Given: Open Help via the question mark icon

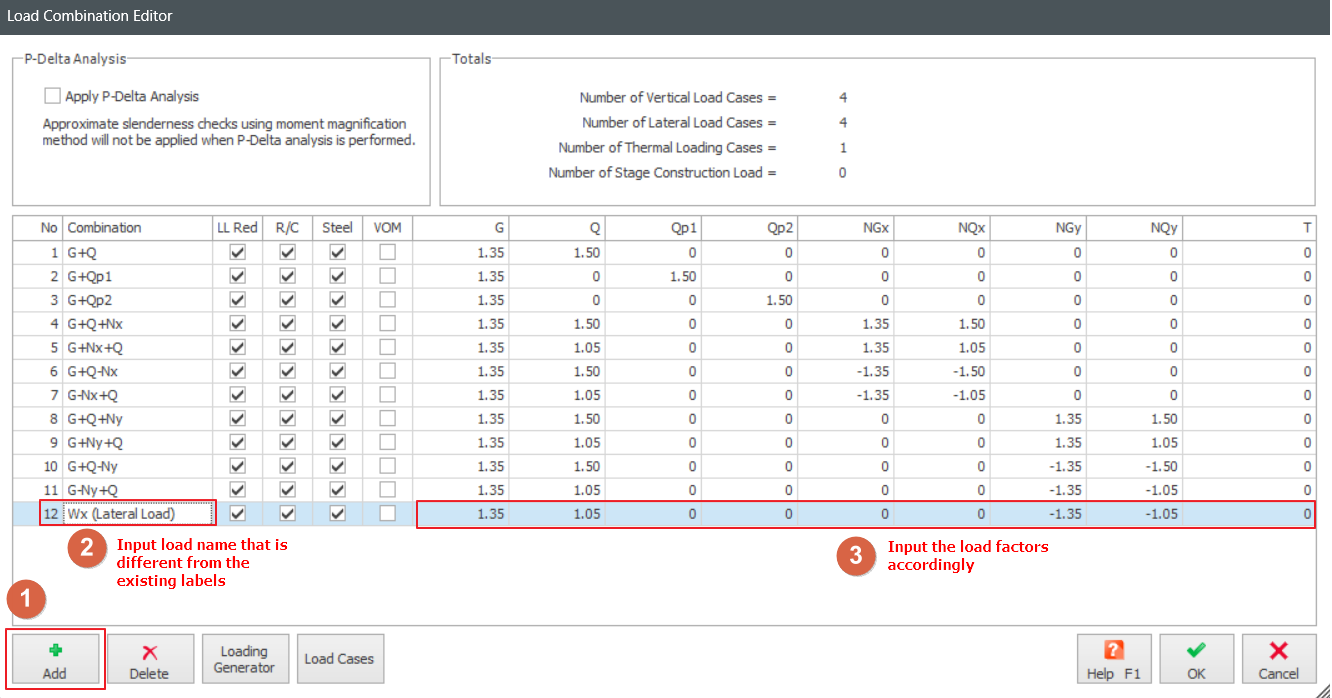Looking at the screenshot, I should [x=1113, y=658].
